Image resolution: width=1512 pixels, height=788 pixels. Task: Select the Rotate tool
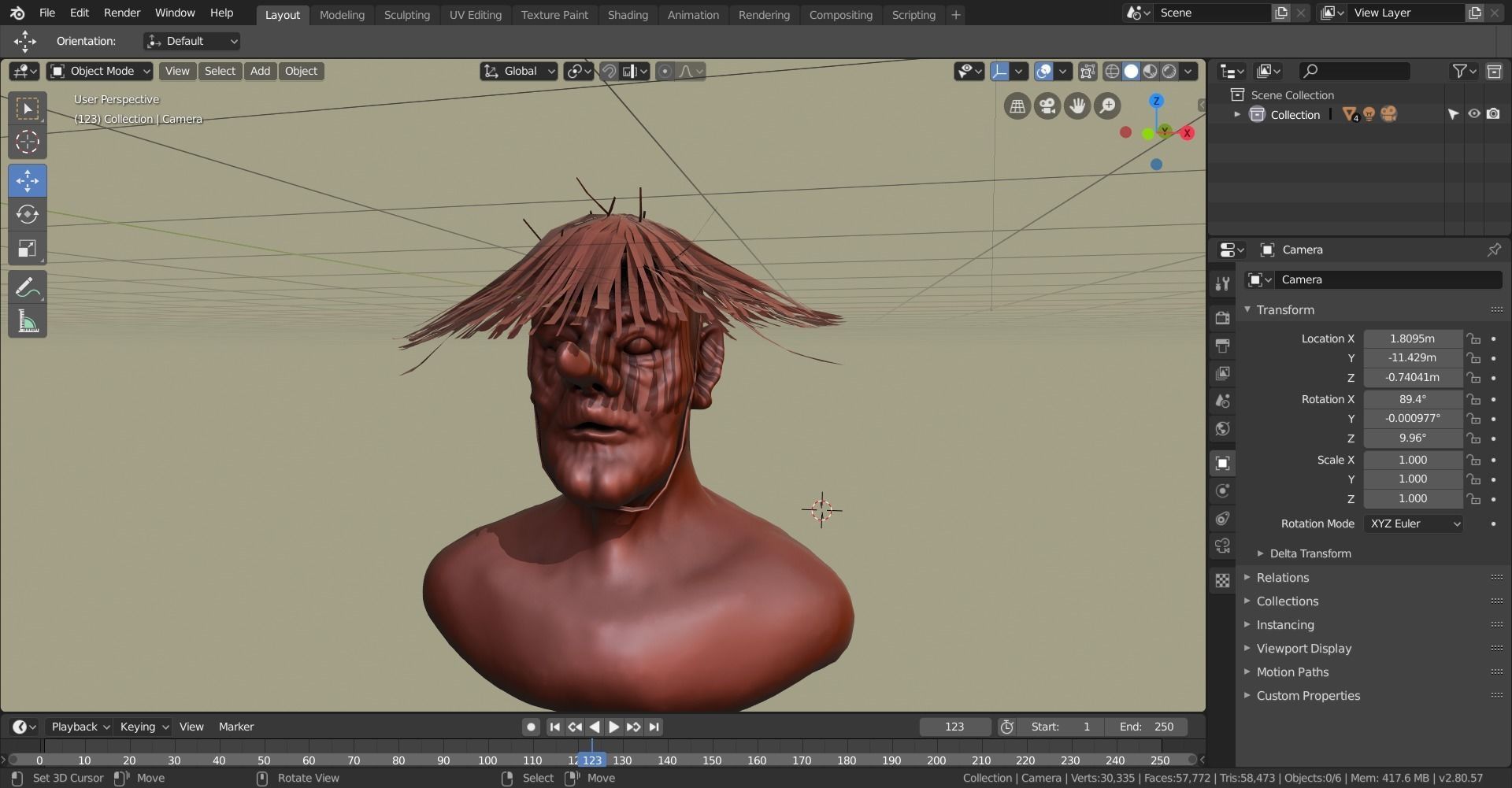28,214
